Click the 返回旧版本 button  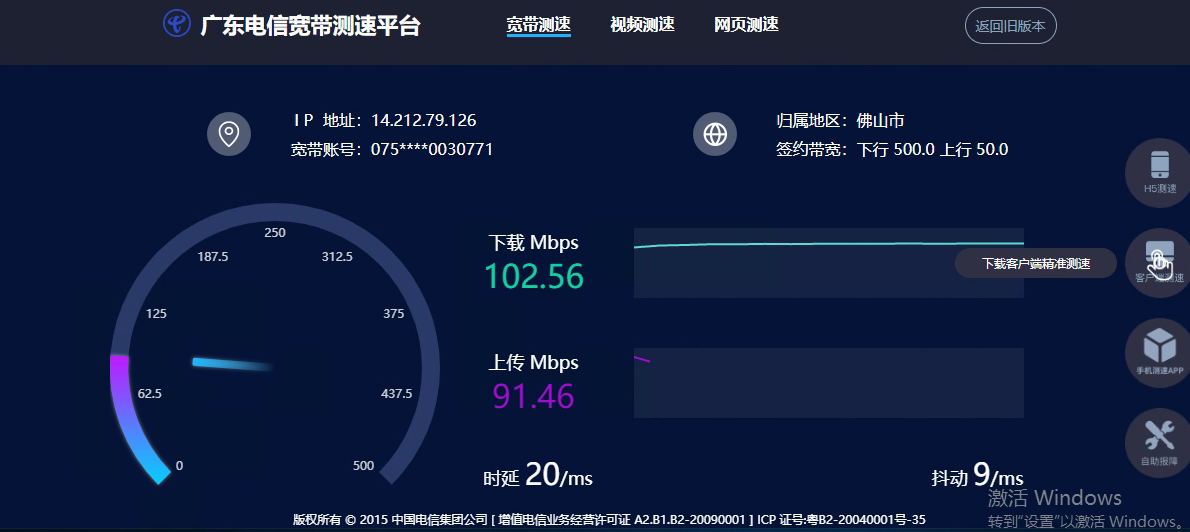point(1010,26)
